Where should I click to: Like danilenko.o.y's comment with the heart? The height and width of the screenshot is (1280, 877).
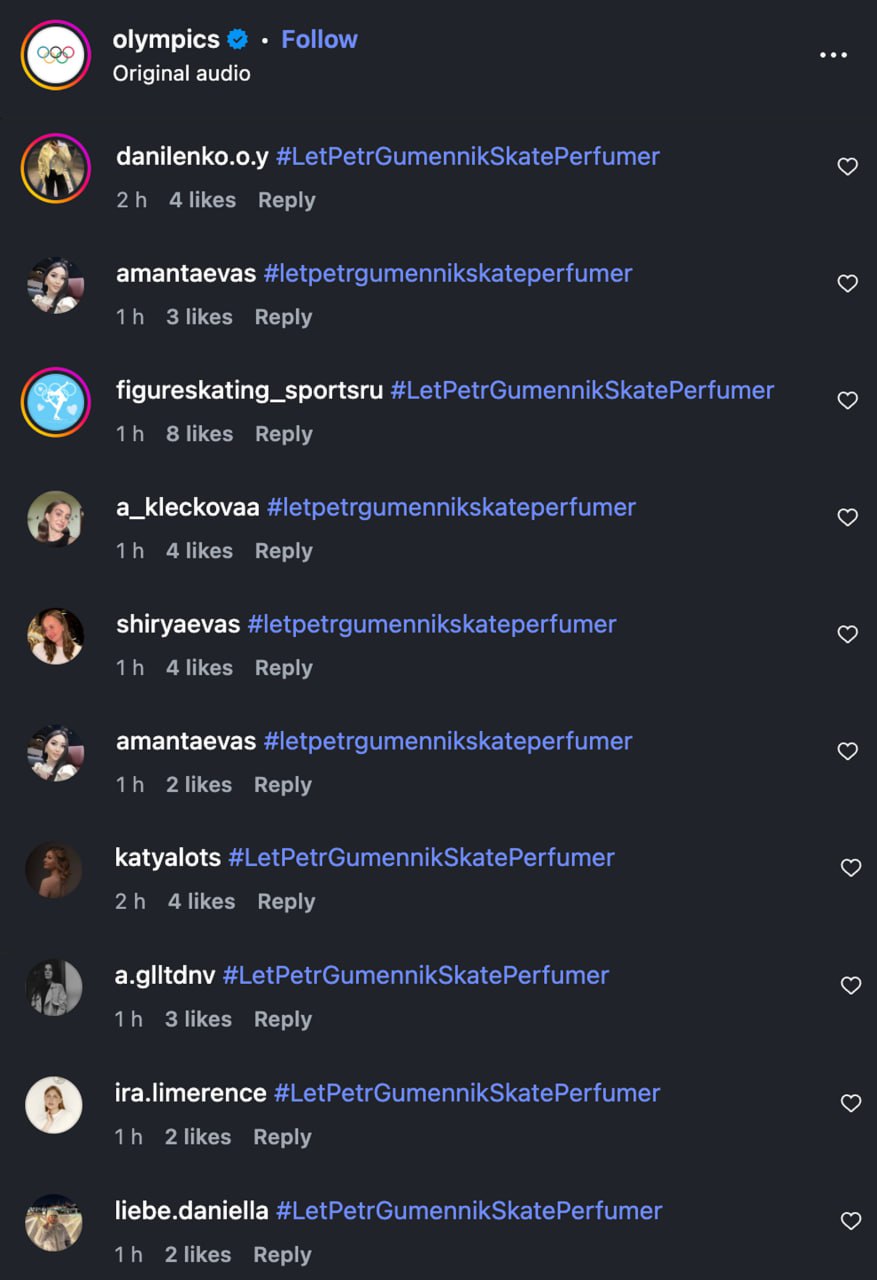(x=848, y=167)
